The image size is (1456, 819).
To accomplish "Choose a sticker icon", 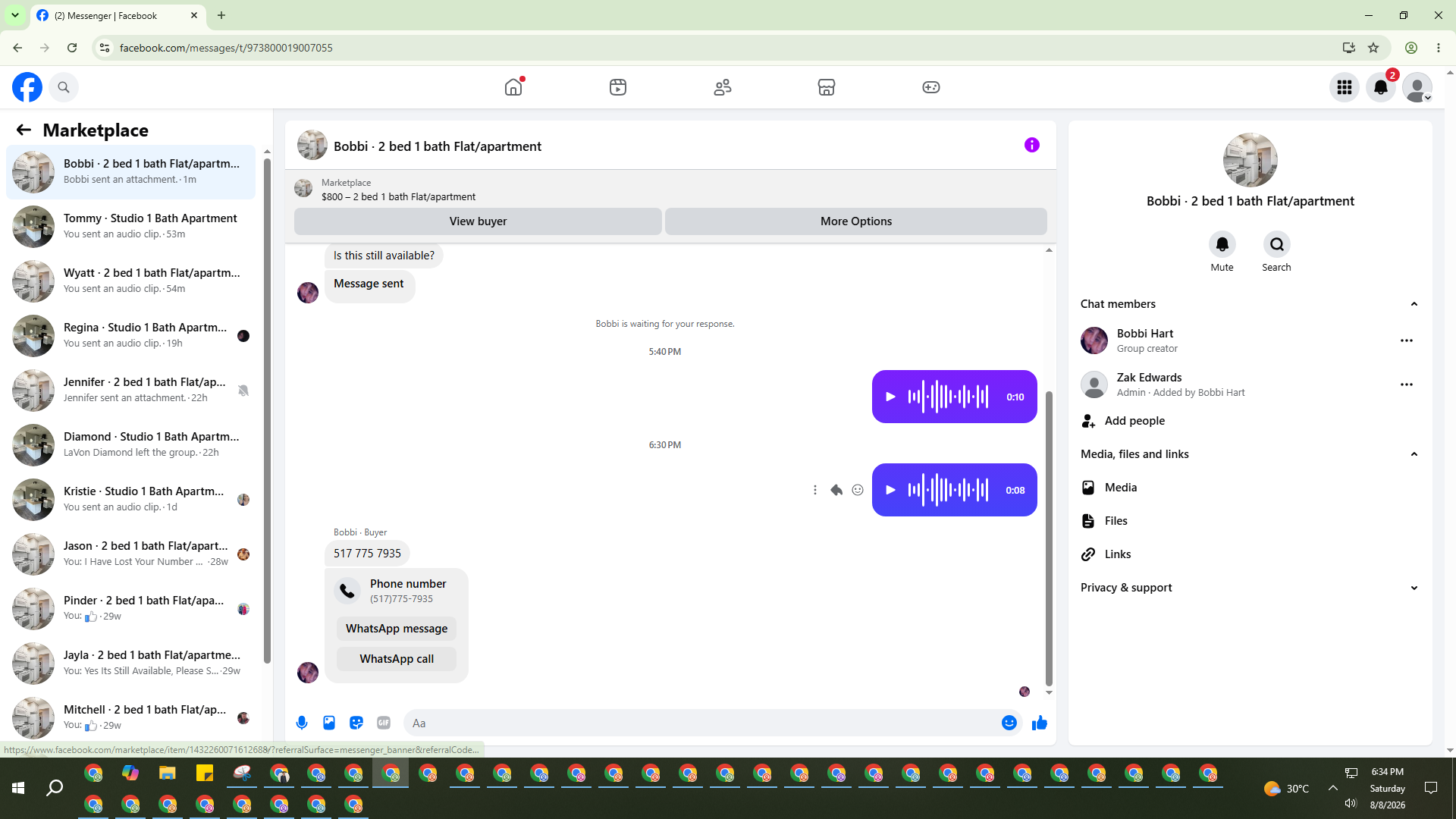I will (x=356, y=723).
